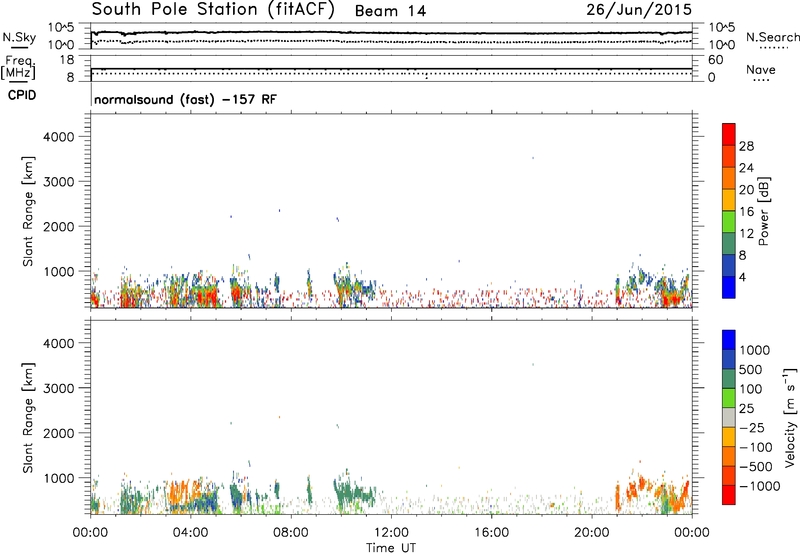Click the "-25" velocity colorbar label
Viewport: 800px width, 554px height.
pos(751,427)
